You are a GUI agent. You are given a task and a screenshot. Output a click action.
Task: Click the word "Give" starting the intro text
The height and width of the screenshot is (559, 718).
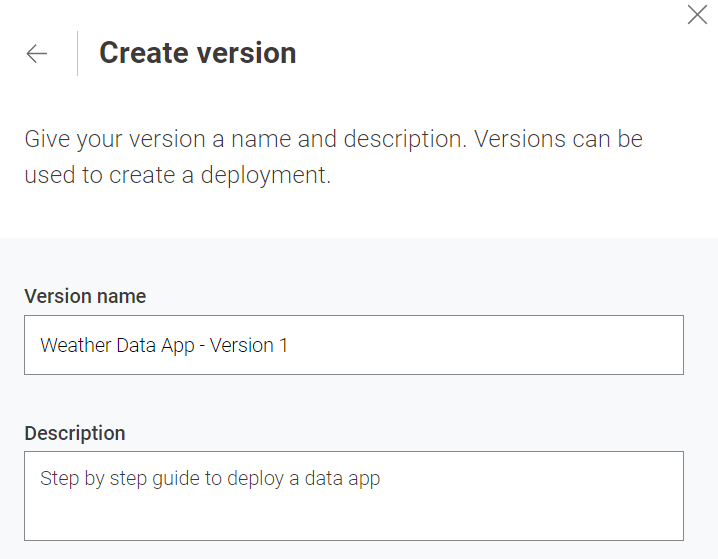(x=47, y=138)
